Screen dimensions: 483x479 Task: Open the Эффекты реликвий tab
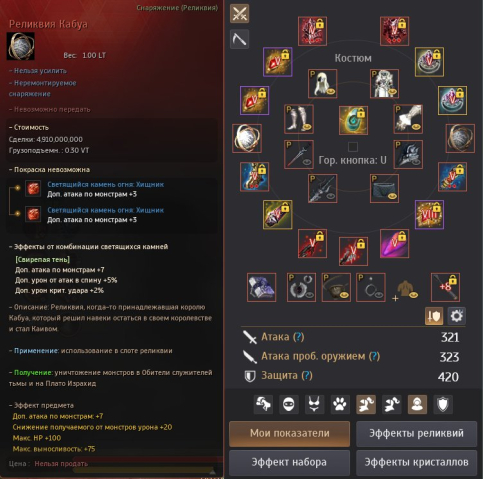coord(416,433)
